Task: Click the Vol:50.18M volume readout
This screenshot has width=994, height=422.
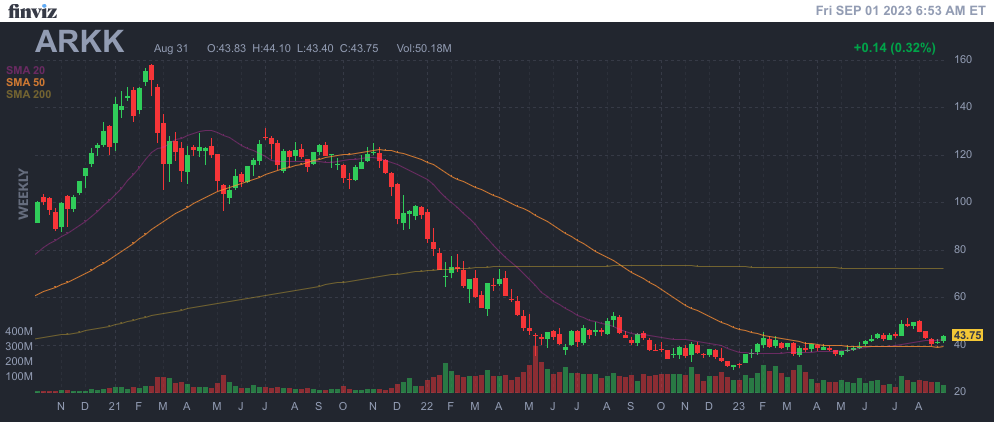Action: [x=424, y=48]
